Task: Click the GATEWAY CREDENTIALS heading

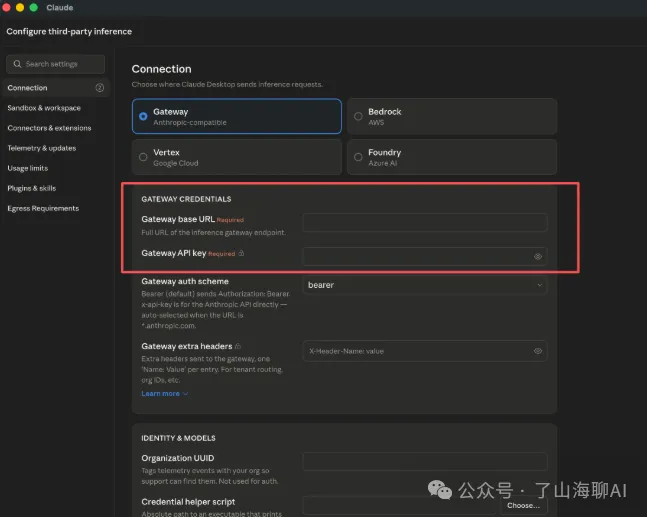Action: coord(186,199)
